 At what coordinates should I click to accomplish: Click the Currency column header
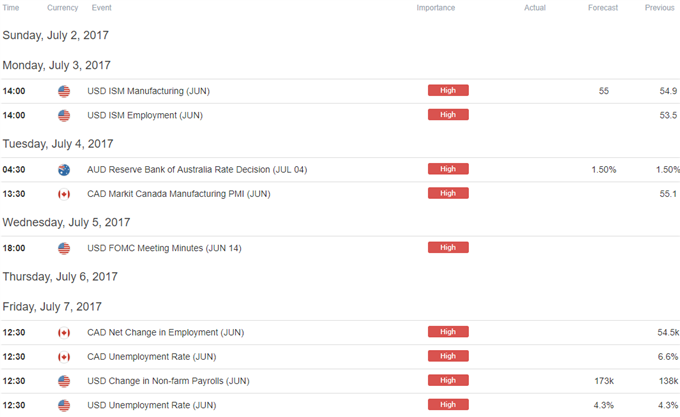(62, 8)
